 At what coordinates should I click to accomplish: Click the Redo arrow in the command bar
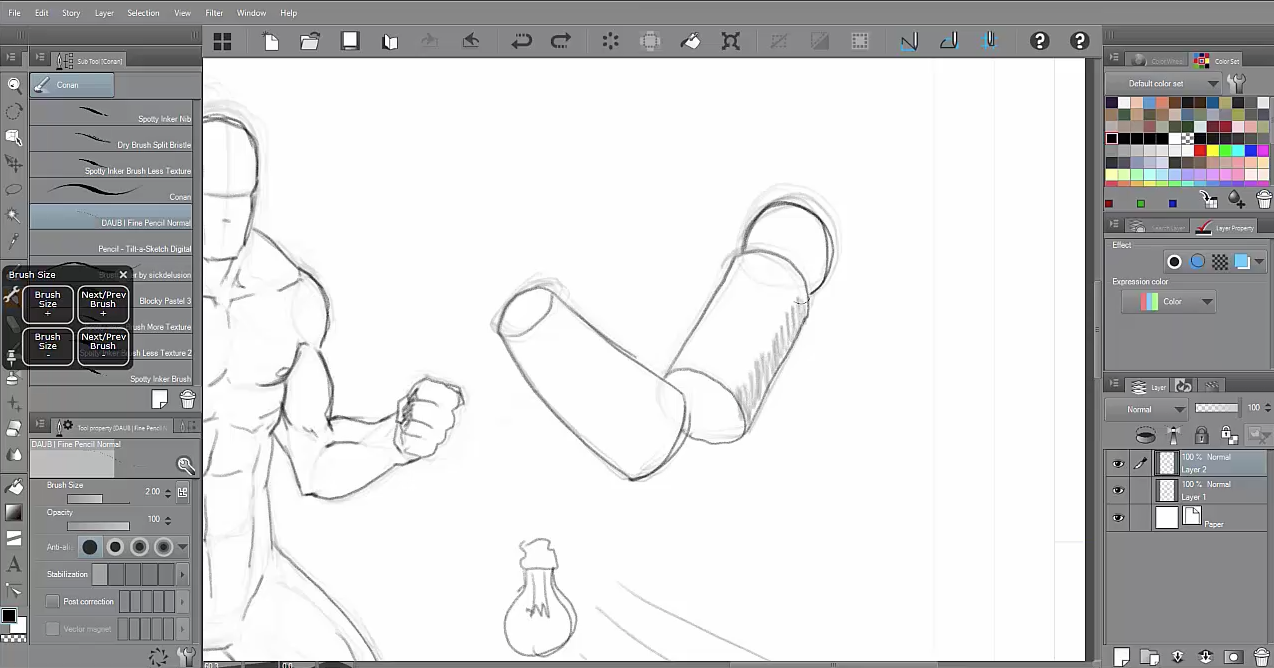click(561, 41)
